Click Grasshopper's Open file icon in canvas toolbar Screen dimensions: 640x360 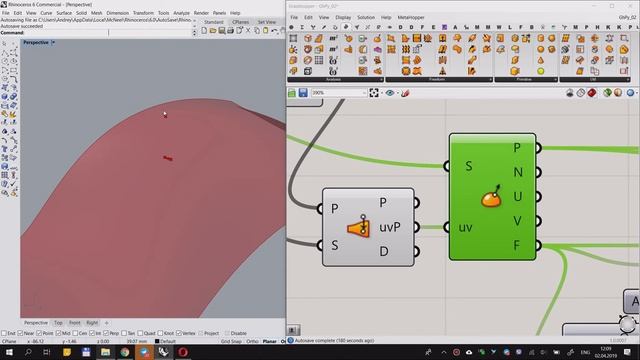(292, 93)
